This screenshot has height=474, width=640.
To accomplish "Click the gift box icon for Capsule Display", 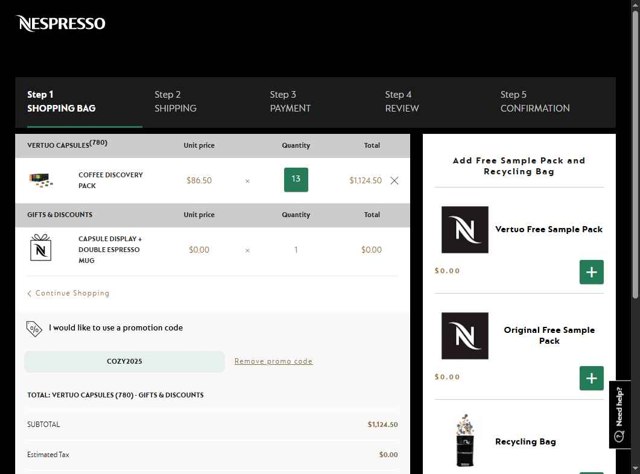I will click(x=41, y=247).
